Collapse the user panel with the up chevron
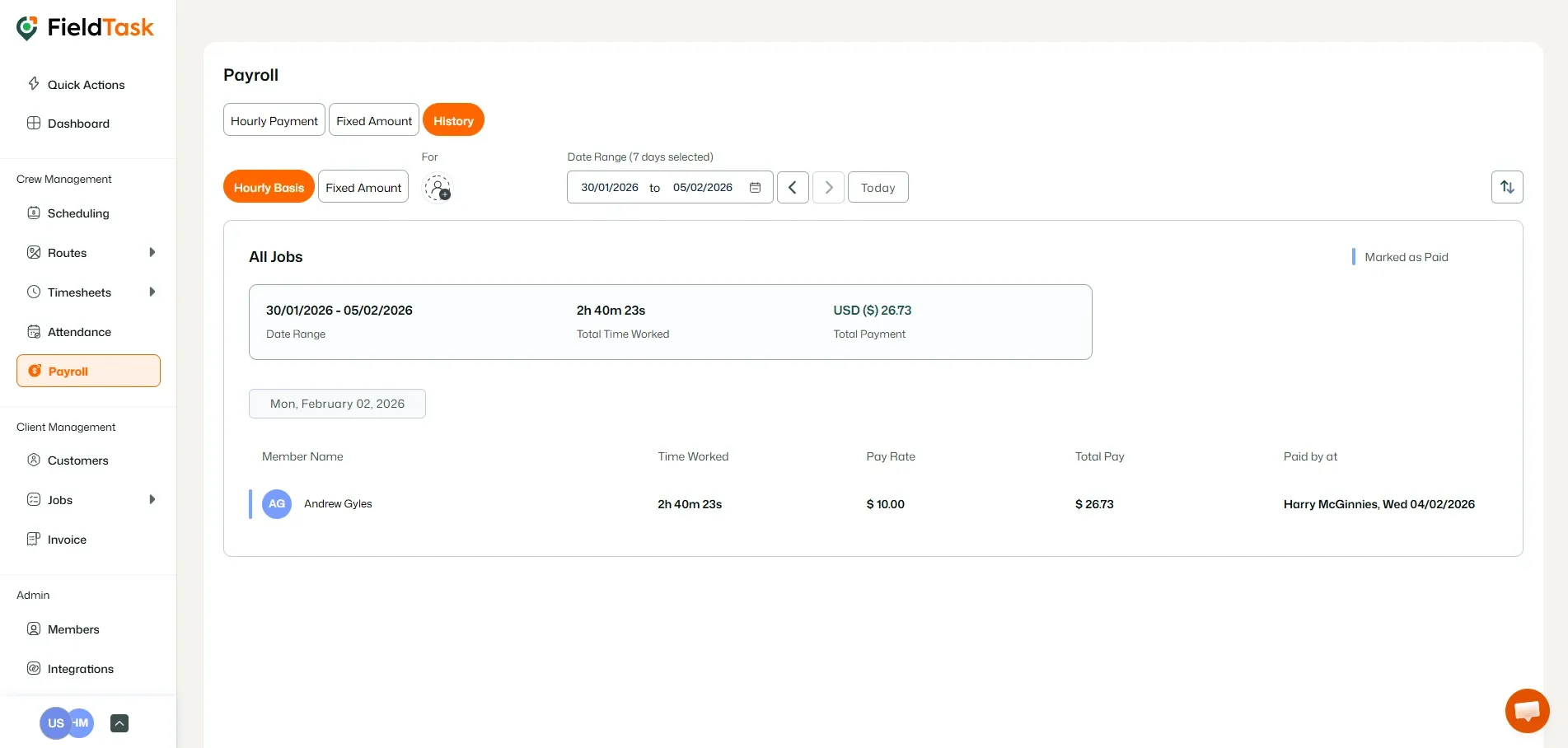This screenshot has width=1568, height=748. [x=119, y=722]
